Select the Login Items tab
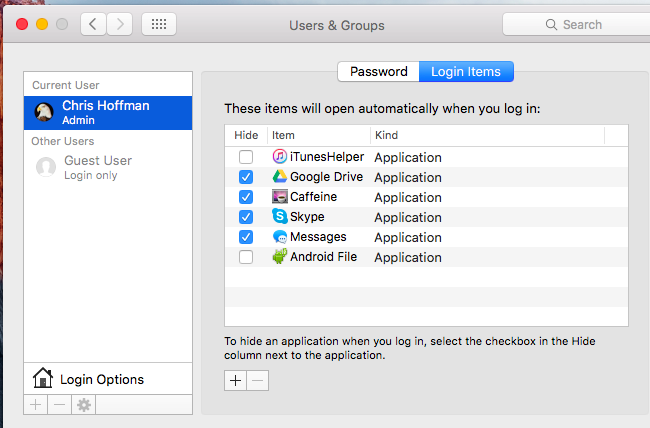Viewport: 650px width, 428px height. (466, 71)
